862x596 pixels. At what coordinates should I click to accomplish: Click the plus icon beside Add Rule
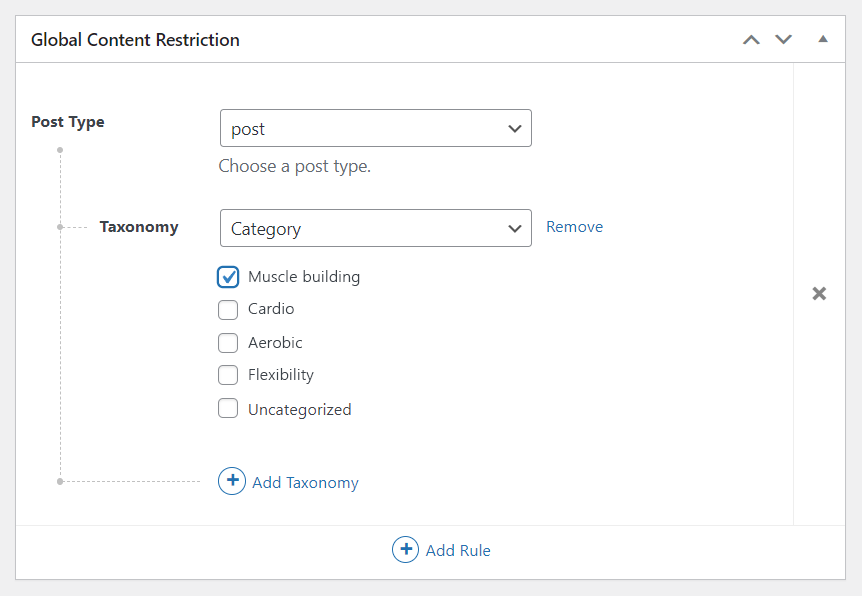point(405,550)
